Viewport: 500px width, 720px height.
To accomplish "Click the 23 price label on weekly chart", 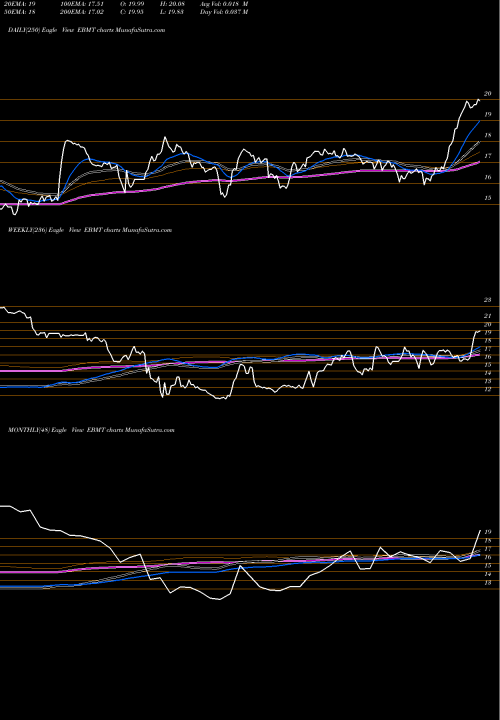I will point(488,300).
